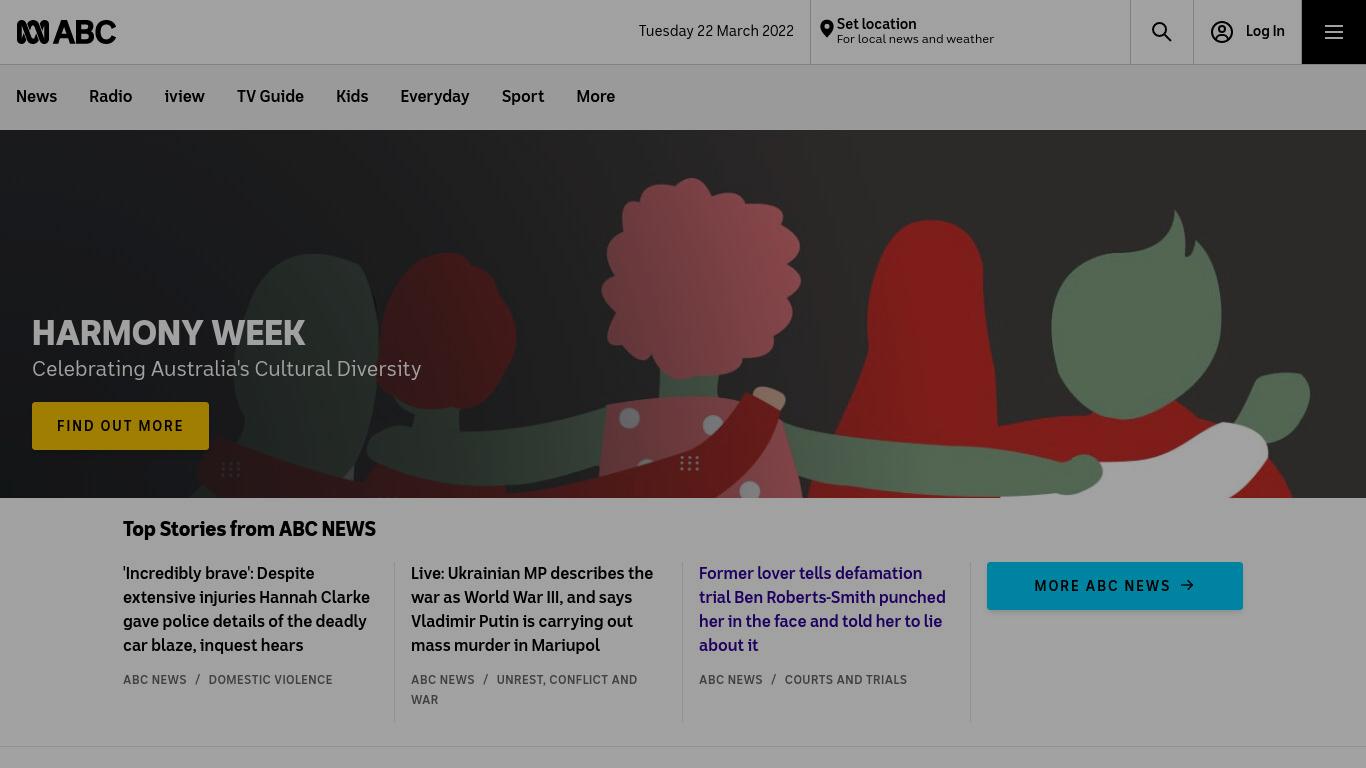1366x768 pixels.
Task: Open the search magnifier icon
Action: tap(1162, 32)
